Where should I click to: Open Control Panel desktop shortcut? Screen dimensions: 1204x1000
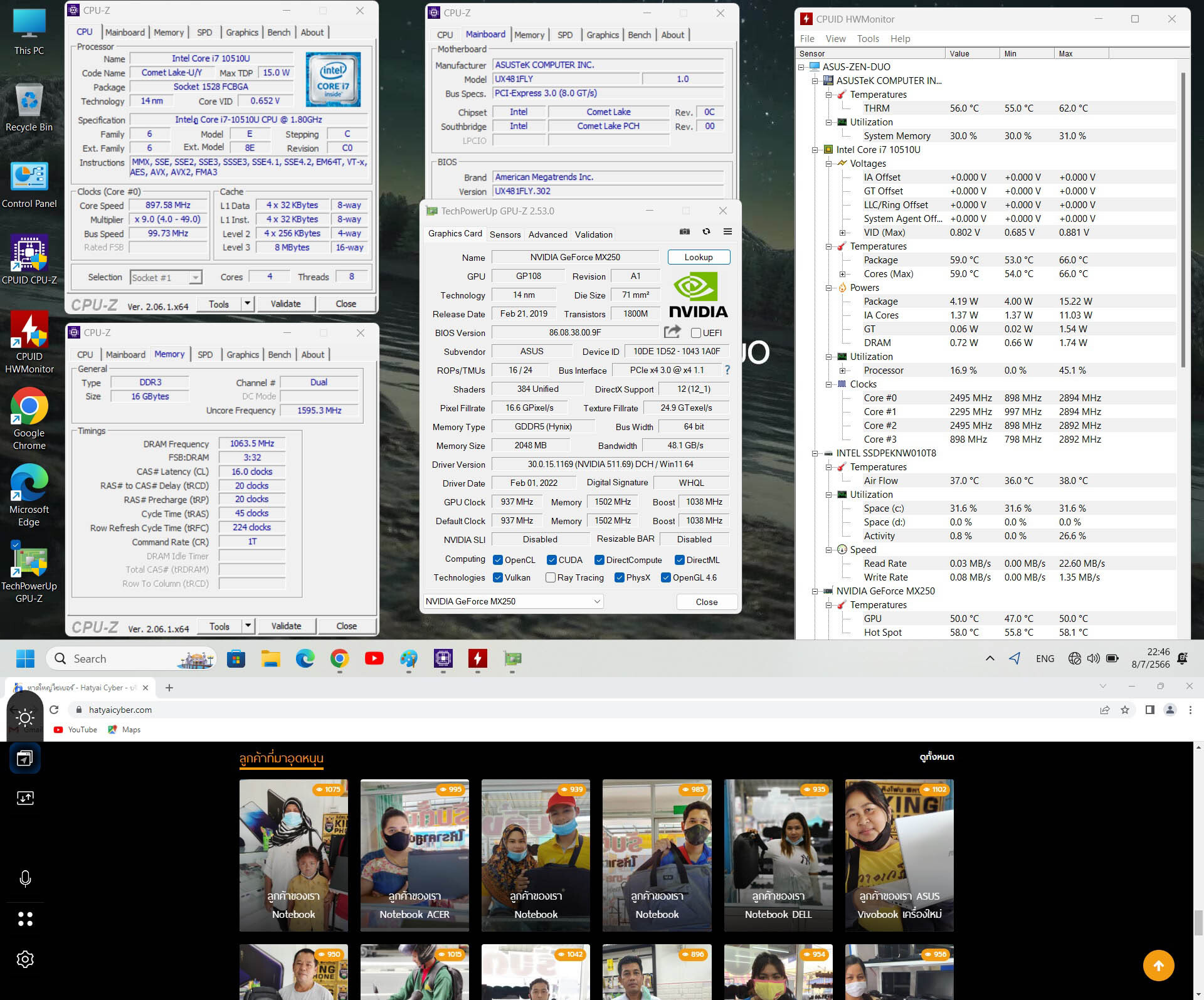tap(29, 184)
